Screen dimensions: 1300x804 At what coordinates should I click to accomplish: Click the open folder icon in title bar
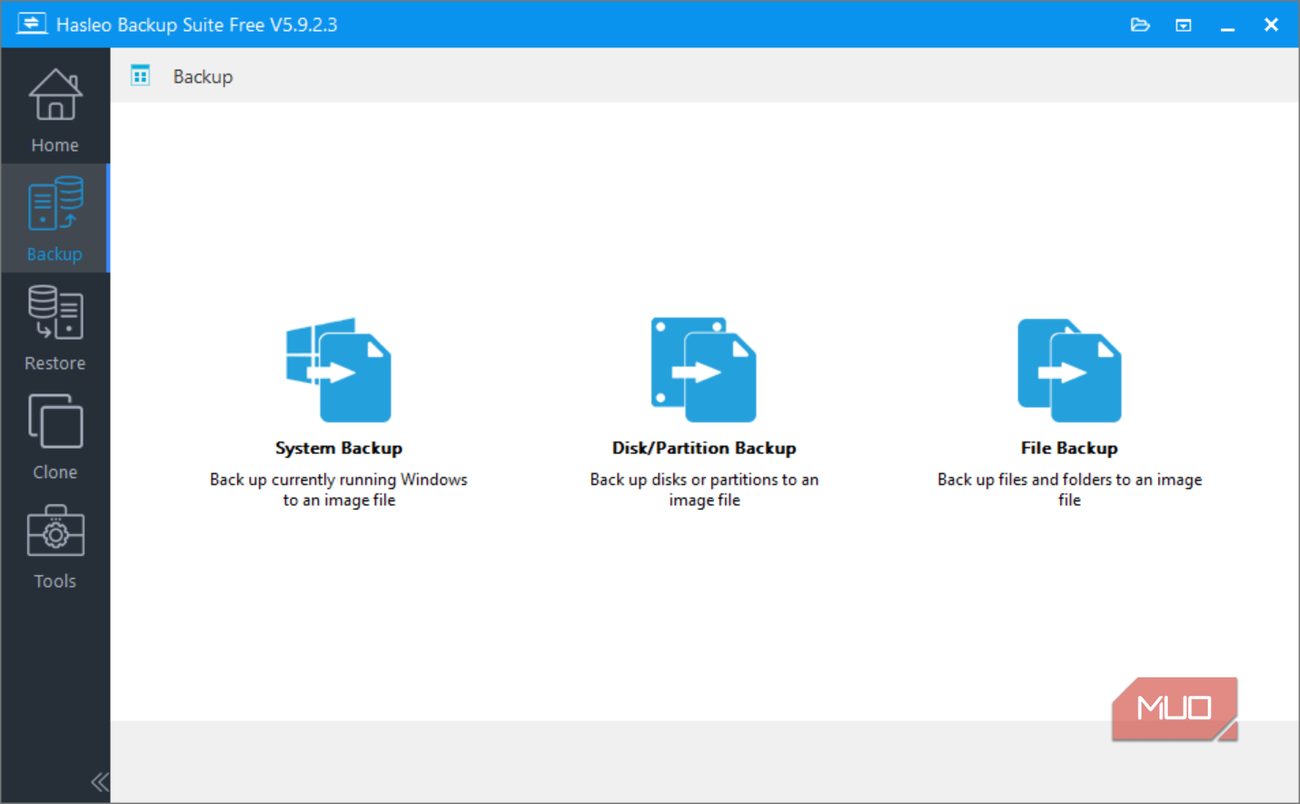pyautogui.click(x=1140, y=25)
